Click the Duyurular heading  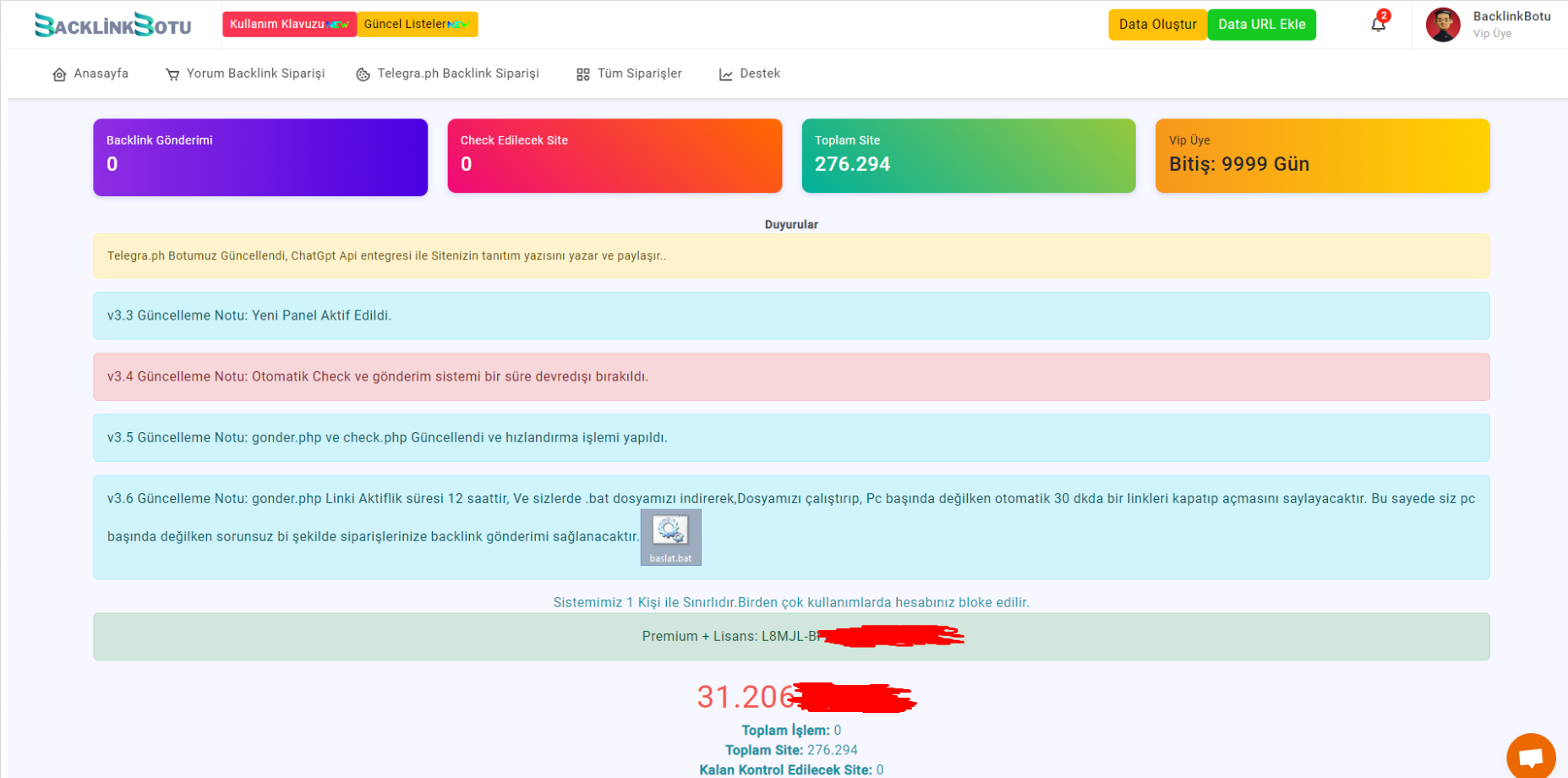791,224
